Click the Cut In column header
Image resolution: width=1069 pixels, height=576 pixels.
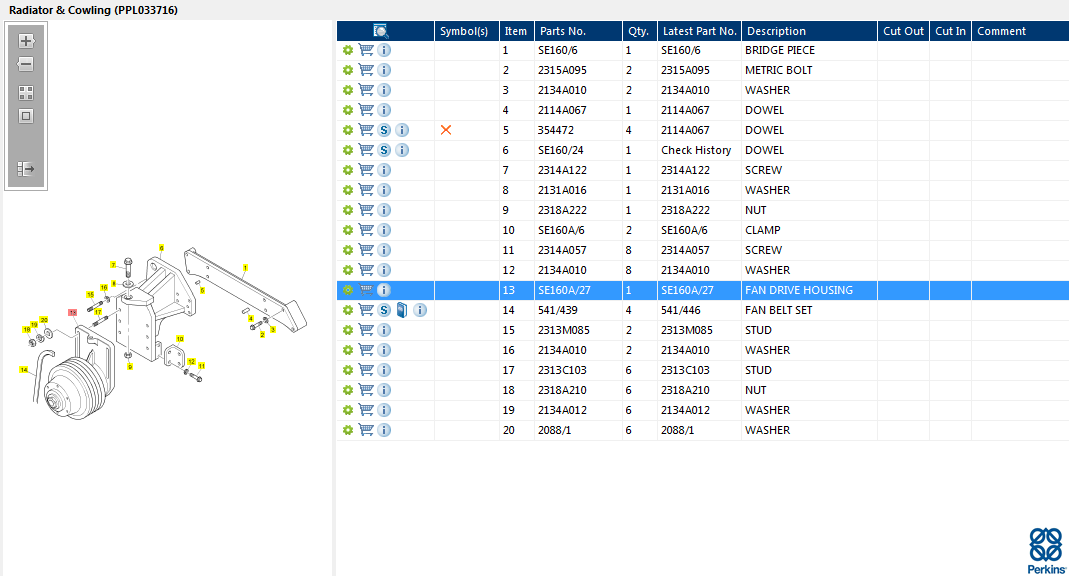coord(950,31)
